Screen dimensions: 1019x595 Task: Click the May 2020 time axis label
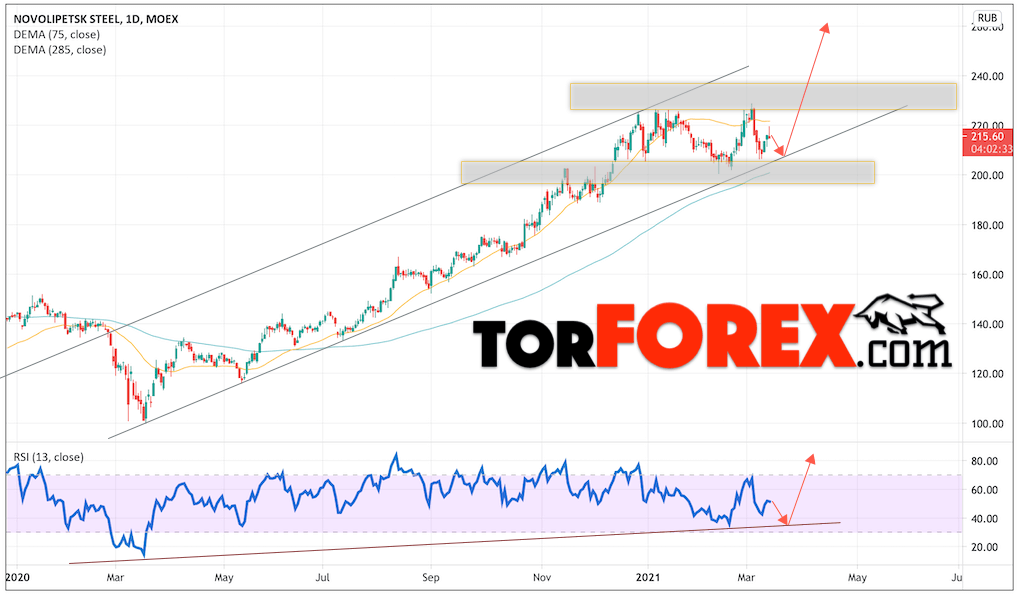(224, 577)
